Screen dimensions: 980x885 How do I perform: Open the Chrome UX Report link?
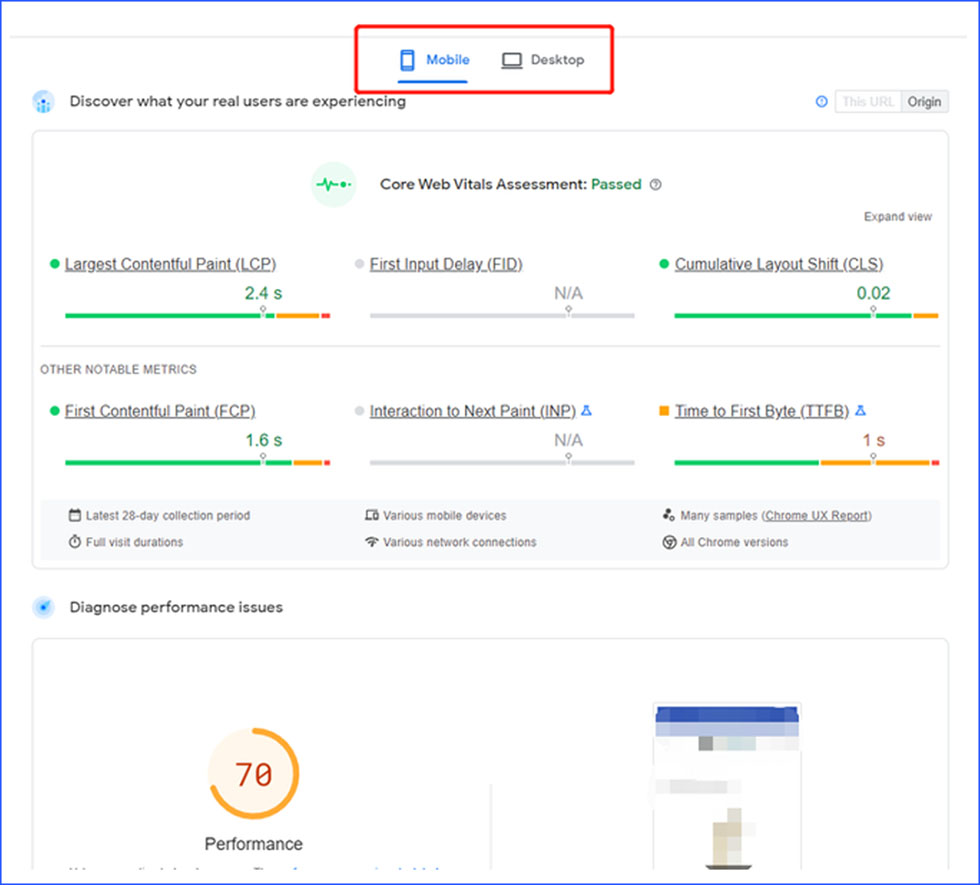(817, 516)
